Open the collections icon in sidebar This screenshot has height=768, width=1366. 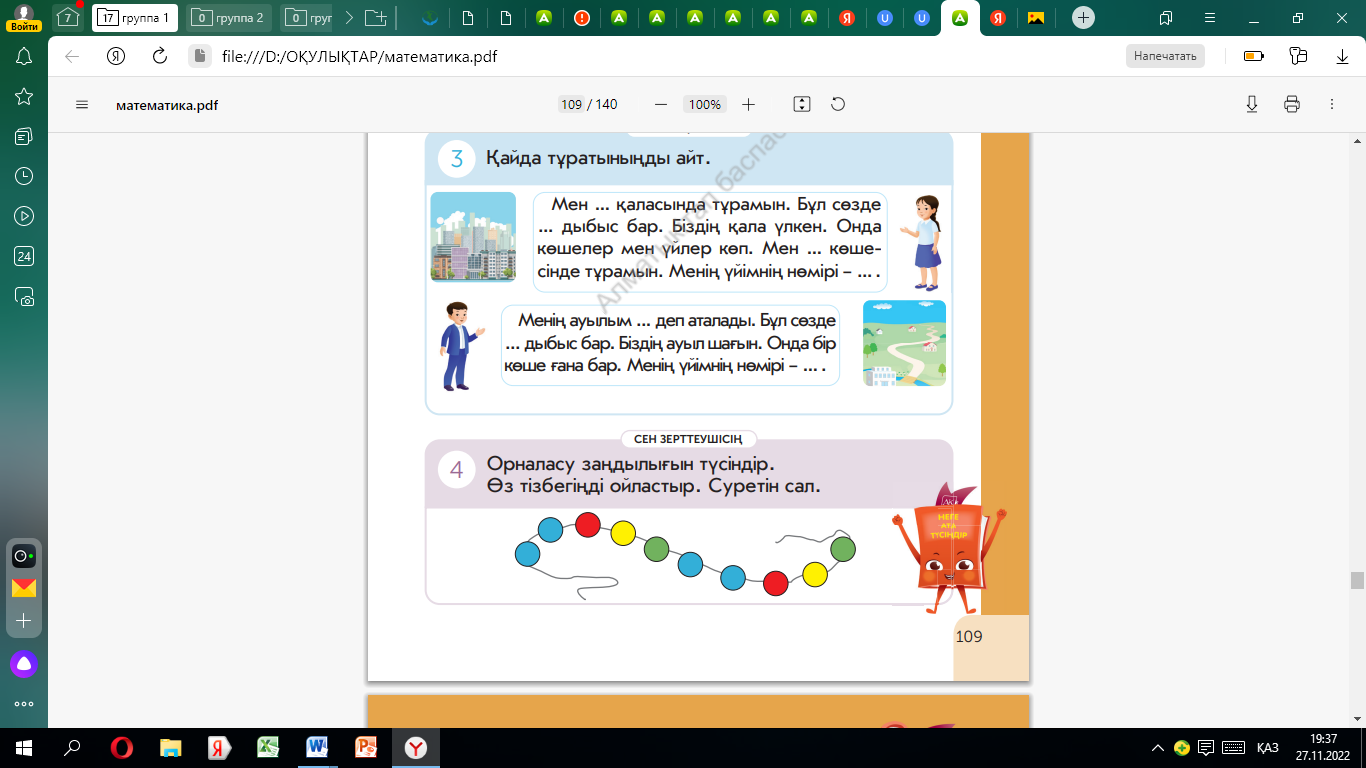pyautogui.click(x=24, y=136)
